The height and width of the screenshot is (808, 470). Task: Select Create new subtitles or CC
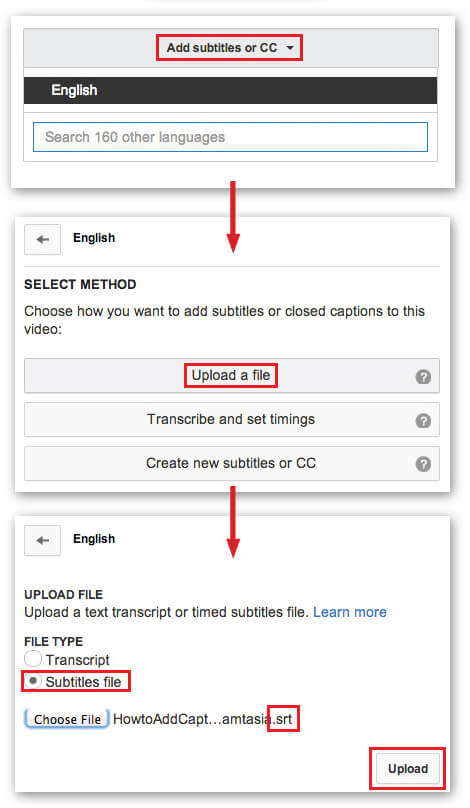coord(231,463)
